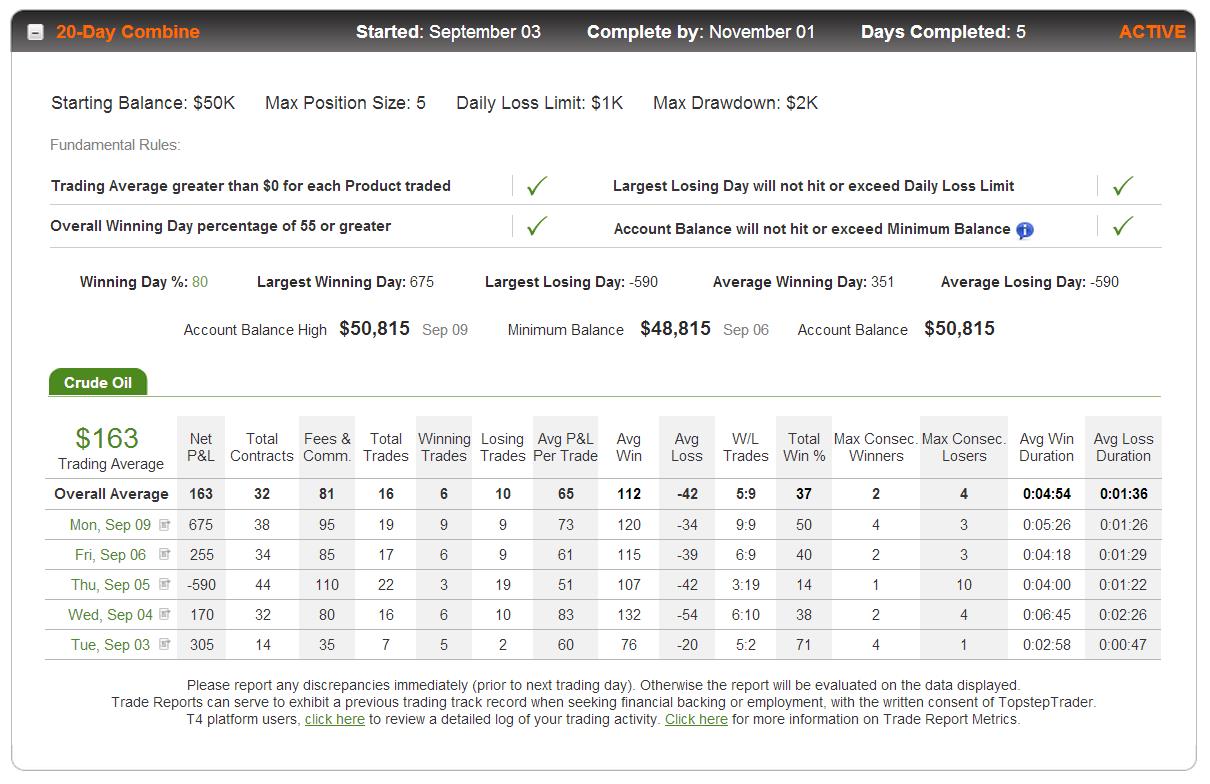The image size is (1210, 784).
Task: Click the Avg Win Duration header
Action: click(x=1046, y=447)
